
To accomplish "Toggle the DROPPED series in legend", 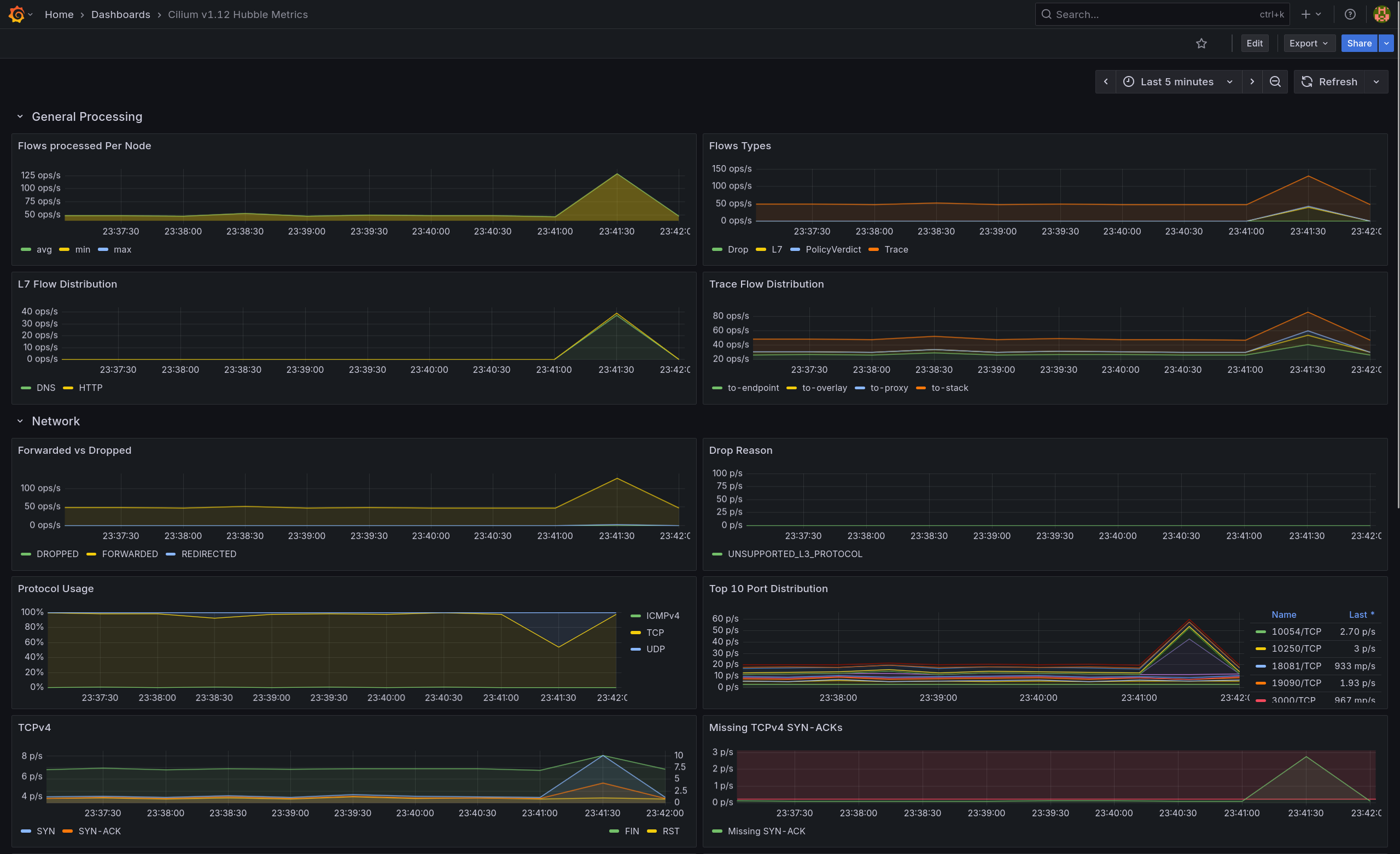I will tap(57, 554).
